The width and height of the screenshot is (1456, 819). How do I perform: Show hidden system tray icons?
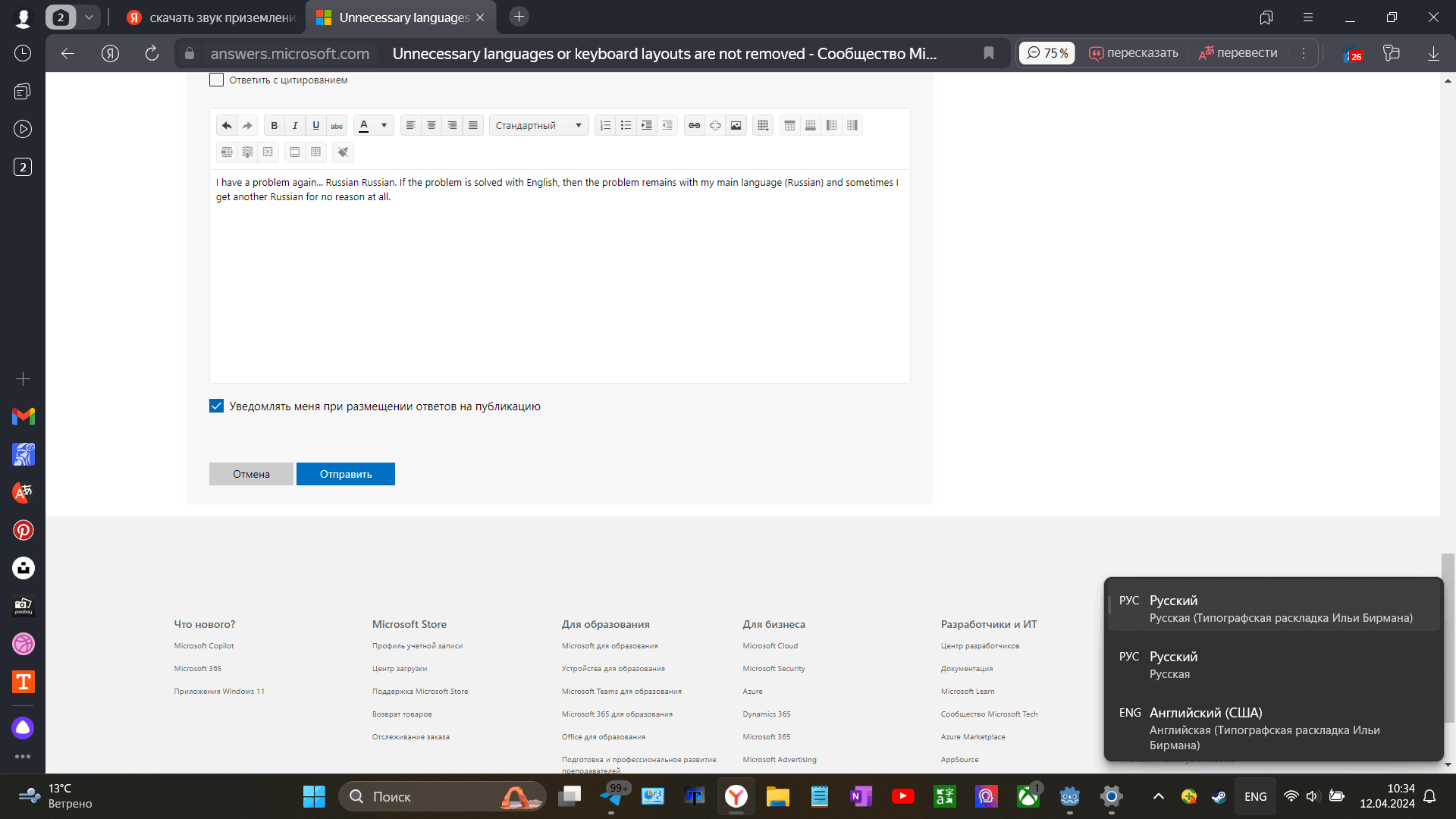[1158, 796]
